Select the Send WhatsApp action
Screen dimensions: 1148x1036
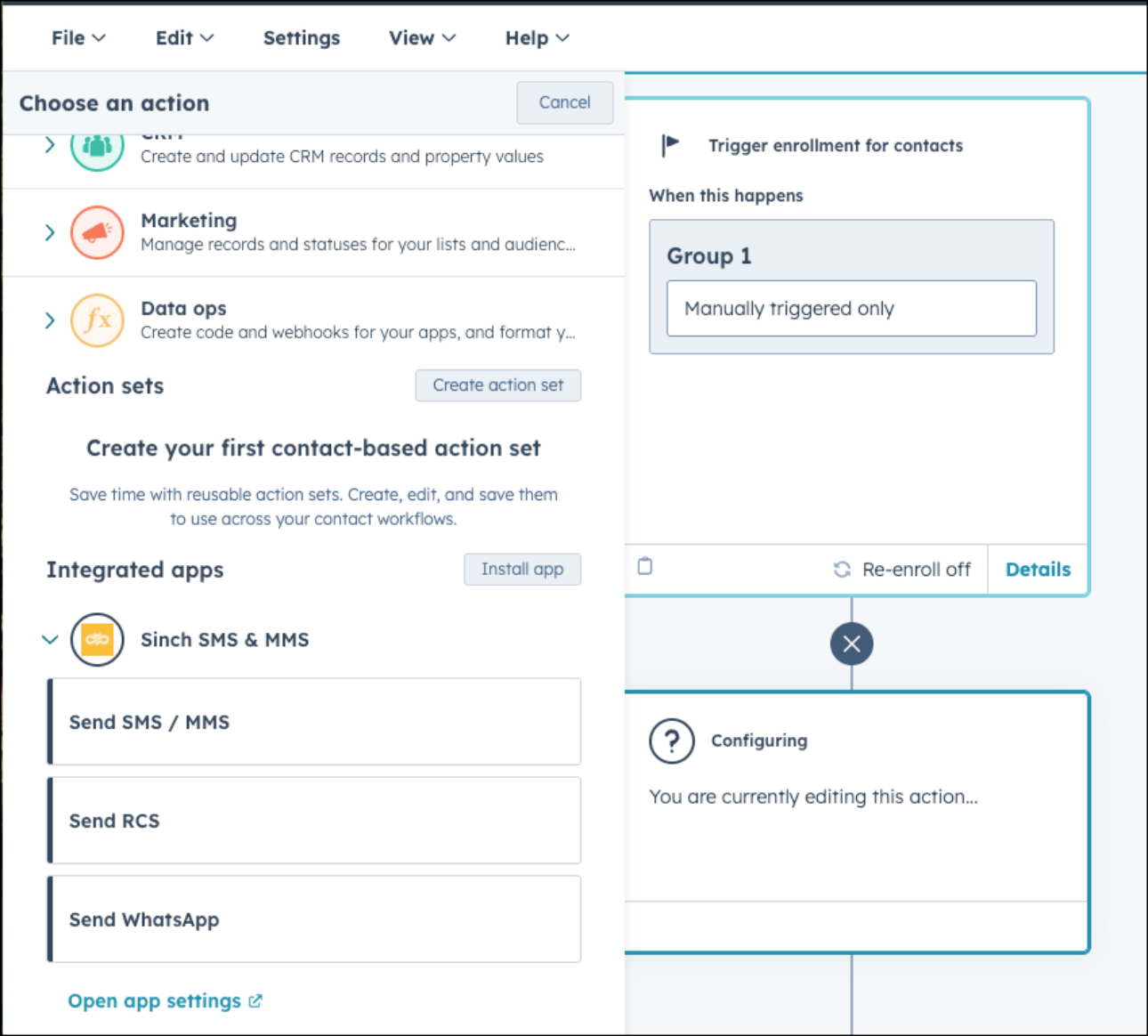pyautogui.click(x=313, y=919)
